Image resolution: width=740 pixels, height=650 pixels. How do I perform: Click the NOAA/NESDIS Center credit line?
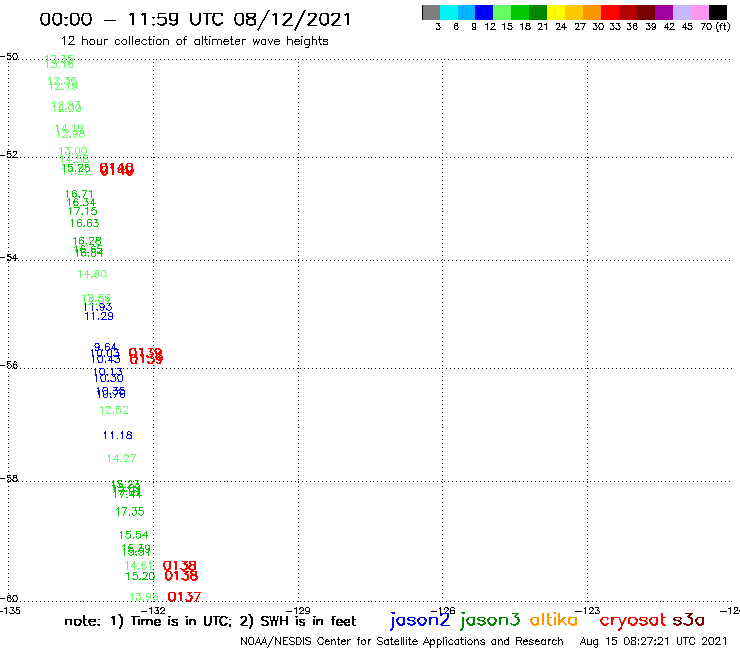pos(402,641)
